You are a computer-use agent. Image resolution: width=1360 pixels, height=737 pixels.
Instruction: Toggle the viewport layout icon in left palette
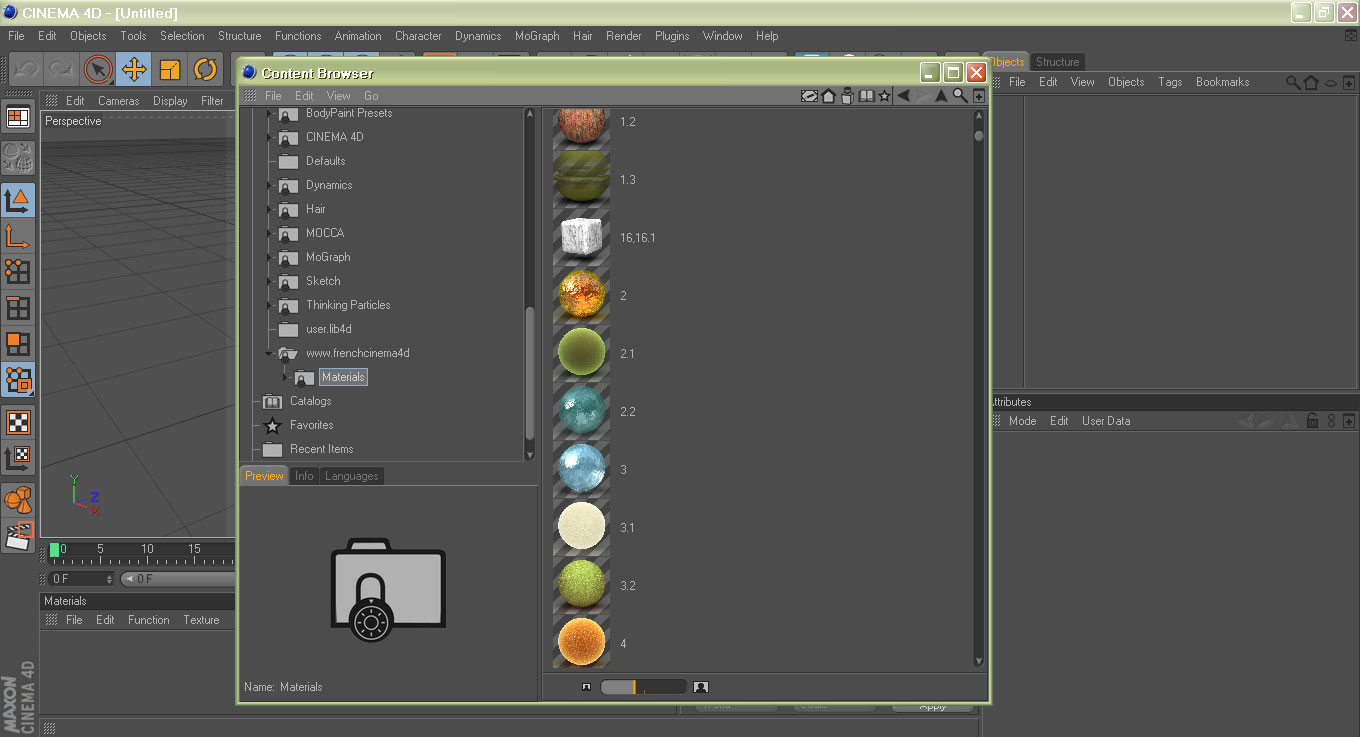pyautogui.click(x=17, y=117)
